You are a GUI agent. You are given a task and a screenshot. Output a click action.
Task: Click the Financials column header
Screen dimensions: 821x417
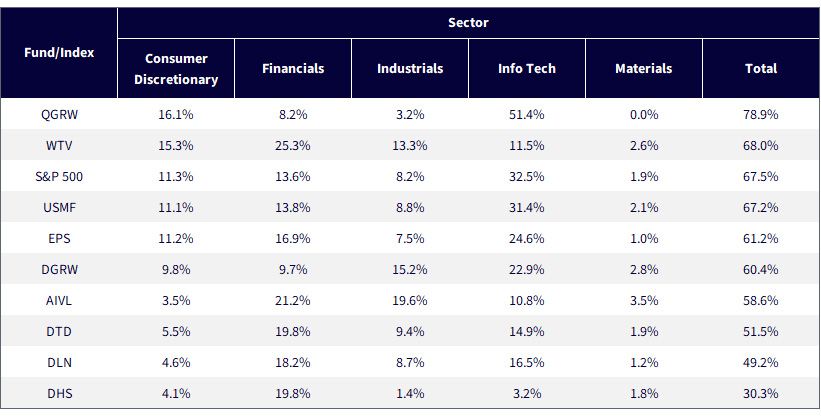293,69
